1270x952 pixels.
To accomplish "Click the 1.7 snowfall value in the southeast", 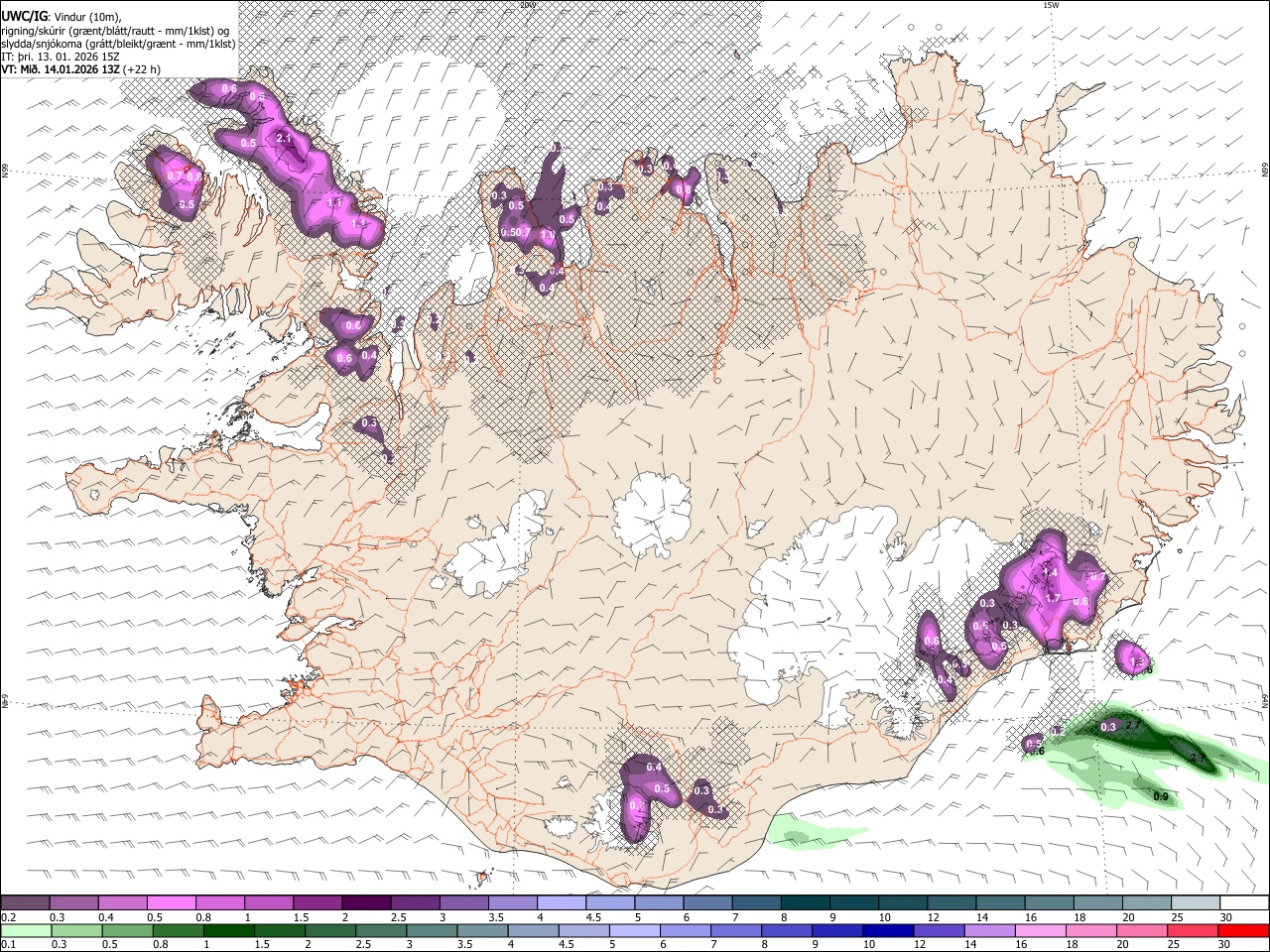I will click(x=1054, y=598).
